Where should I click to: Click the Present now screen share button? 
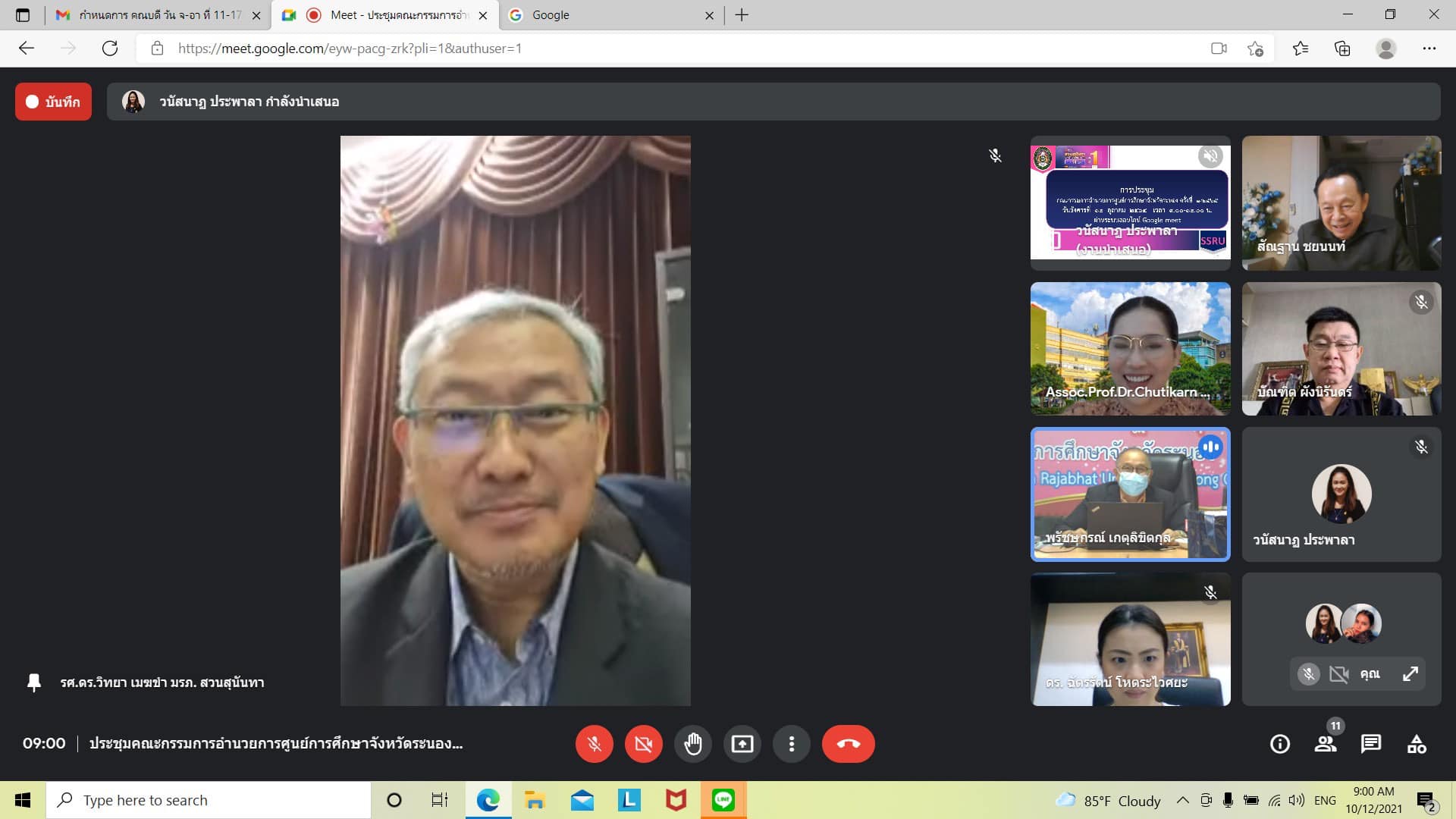(x=742, y=744)
